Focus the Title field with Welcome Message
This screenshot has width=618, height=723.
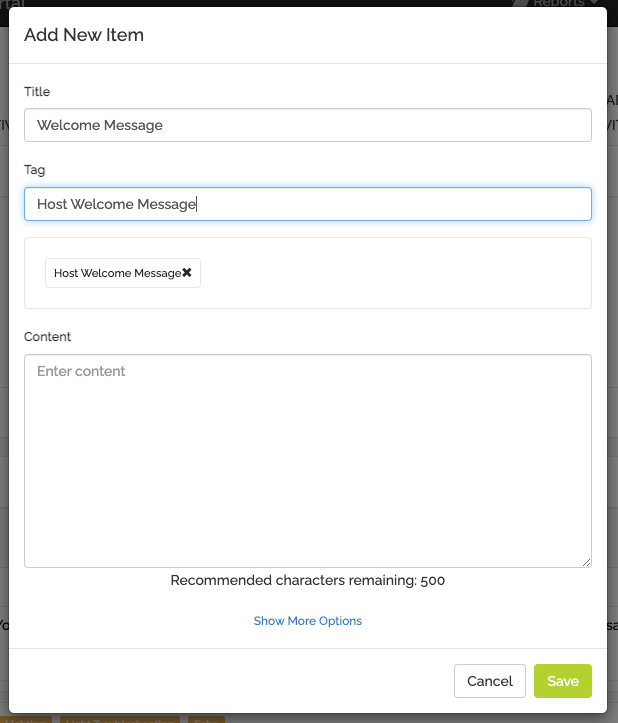[308, 125]
